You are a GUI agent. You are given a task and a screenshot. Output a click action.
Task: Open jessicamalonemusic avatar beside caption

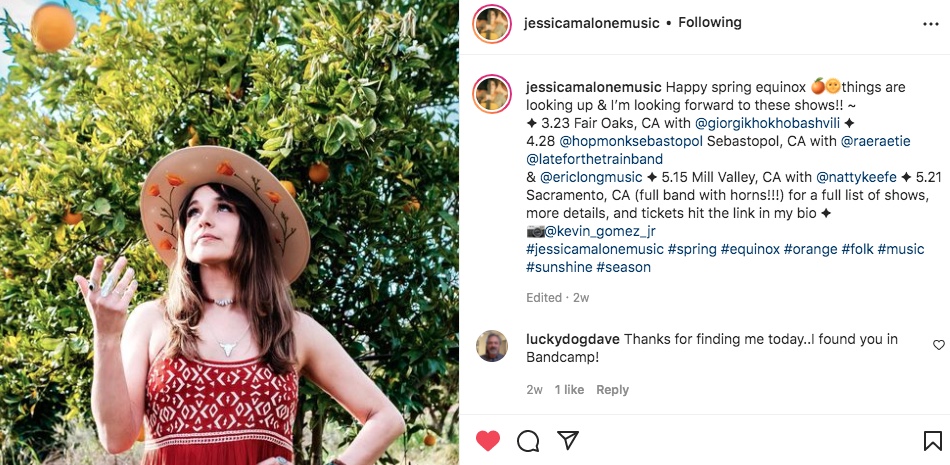492,94
